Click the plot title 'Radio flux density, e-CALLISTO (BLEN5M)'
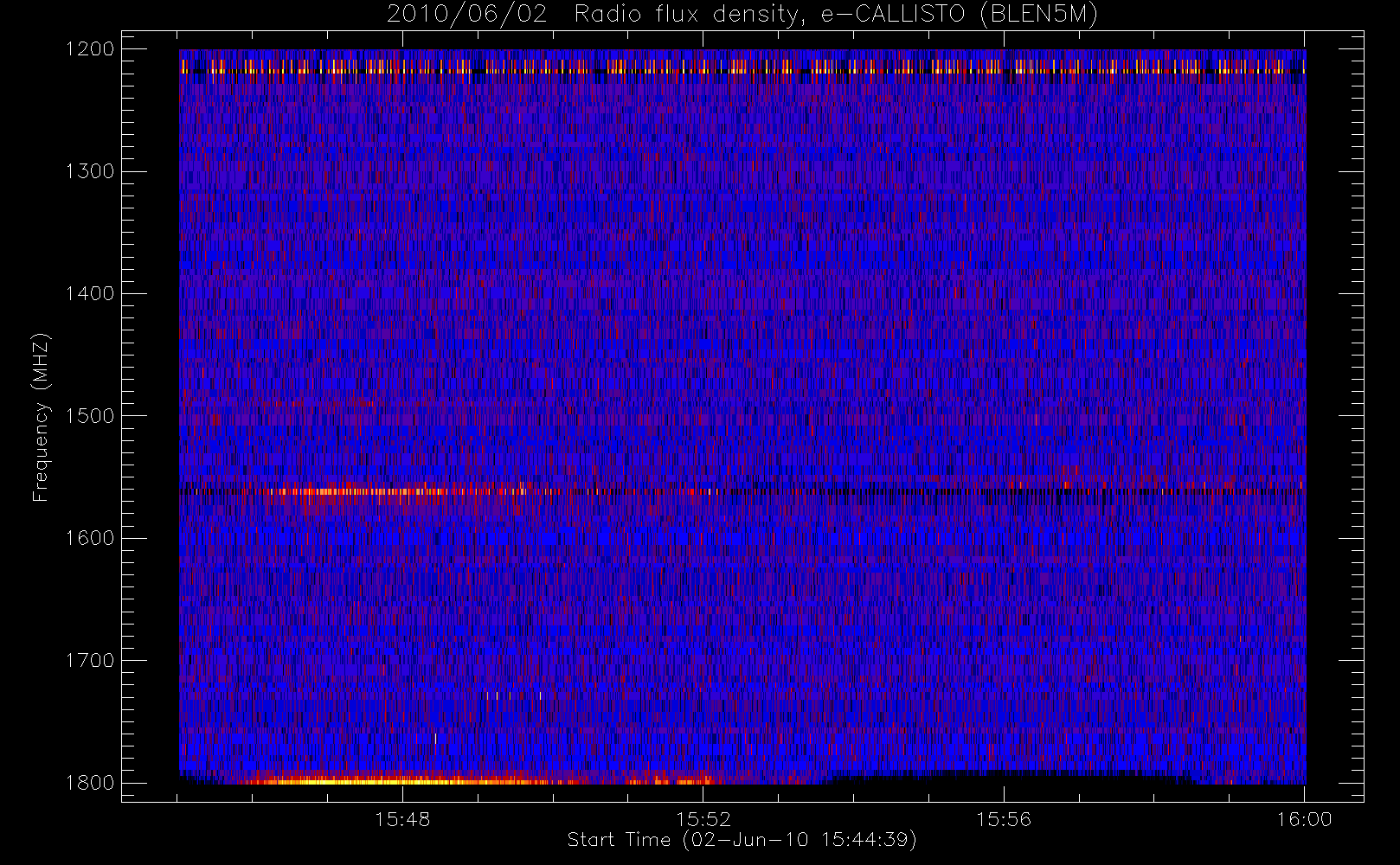 (x=836, y=15)
